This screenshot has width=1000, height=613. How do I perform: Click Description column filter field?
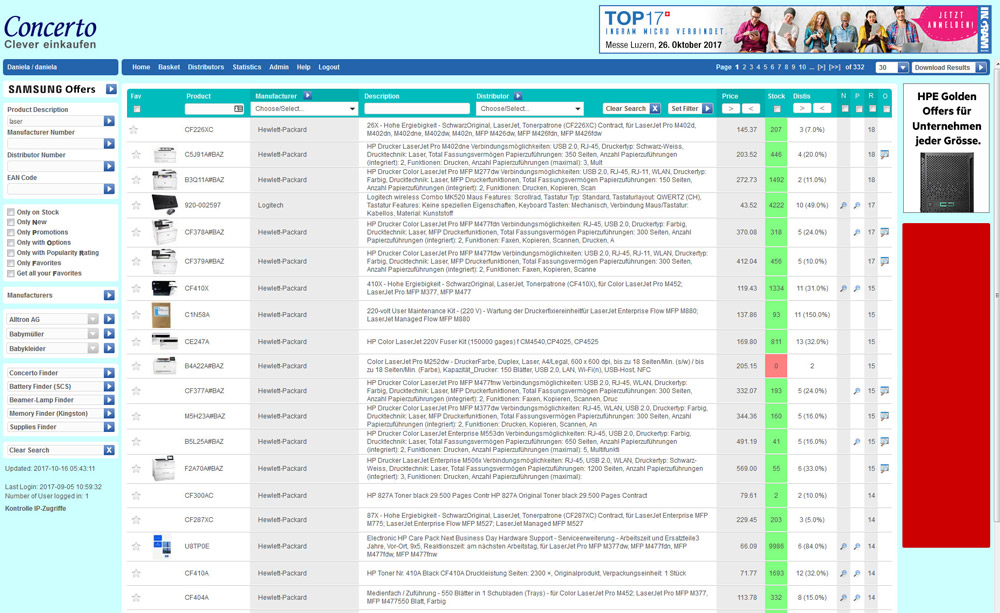click(x=416, y=109)
